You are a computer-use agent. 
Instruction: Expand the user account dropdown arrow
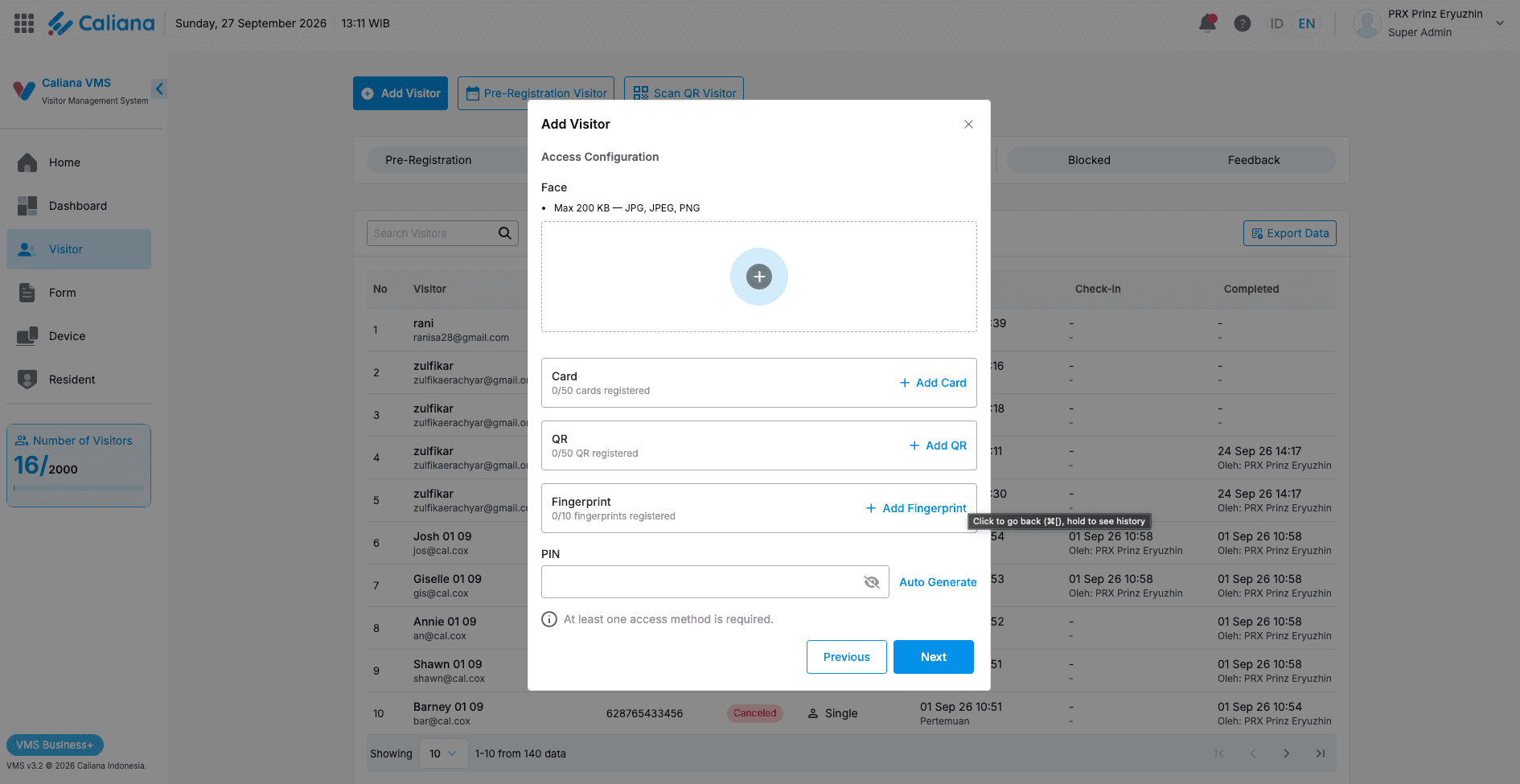pyautogui.click(x=1500, y=23)
